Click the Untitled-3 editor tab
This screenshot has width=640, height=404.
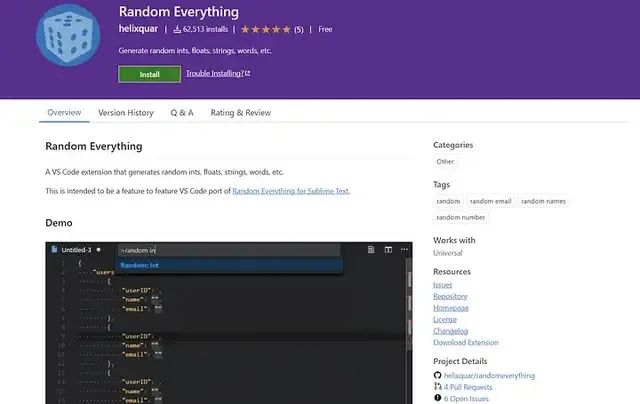point(76,250)
